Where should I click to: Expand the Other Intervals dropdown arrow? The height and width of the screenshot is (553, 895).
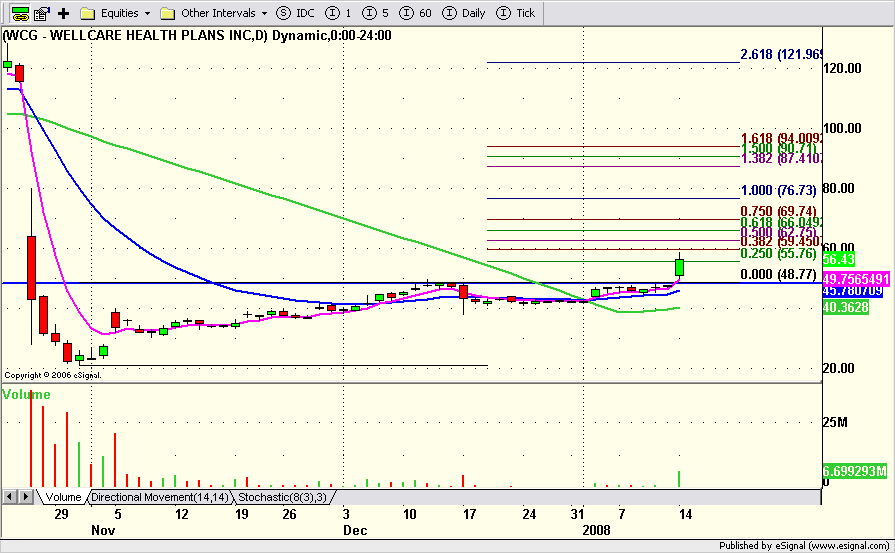(x=264, y=13)
